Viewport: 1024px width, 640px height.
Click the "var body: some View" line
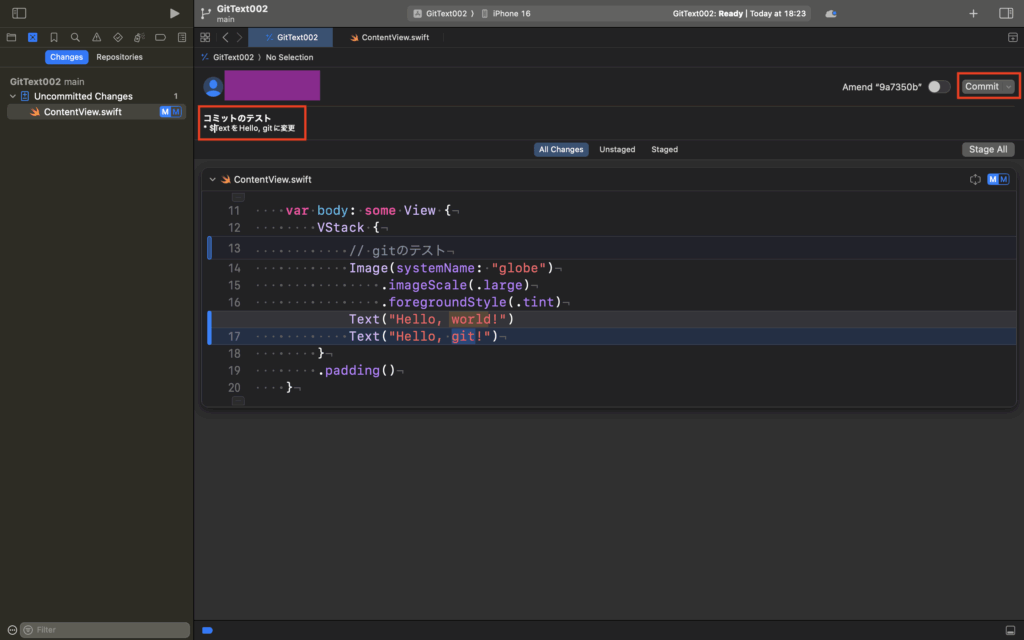368,211
